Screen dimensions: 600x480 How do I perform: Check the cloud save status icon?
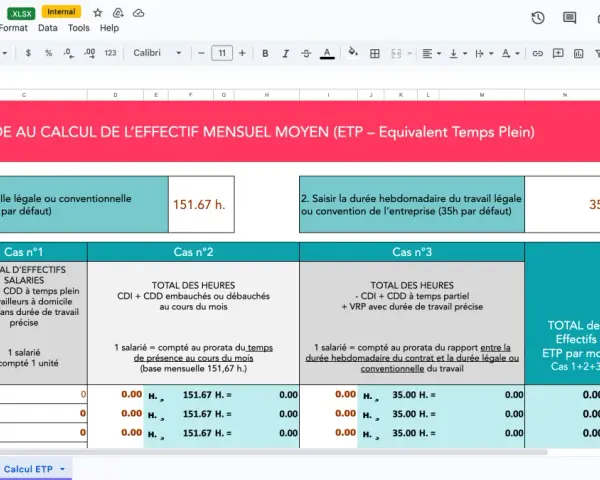click(138, 13)
